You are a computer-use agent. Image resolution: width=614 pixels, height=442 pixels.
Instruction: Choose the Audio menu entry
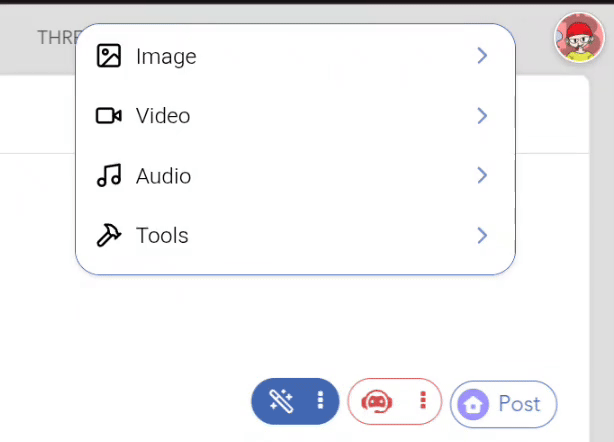point(295,175)
